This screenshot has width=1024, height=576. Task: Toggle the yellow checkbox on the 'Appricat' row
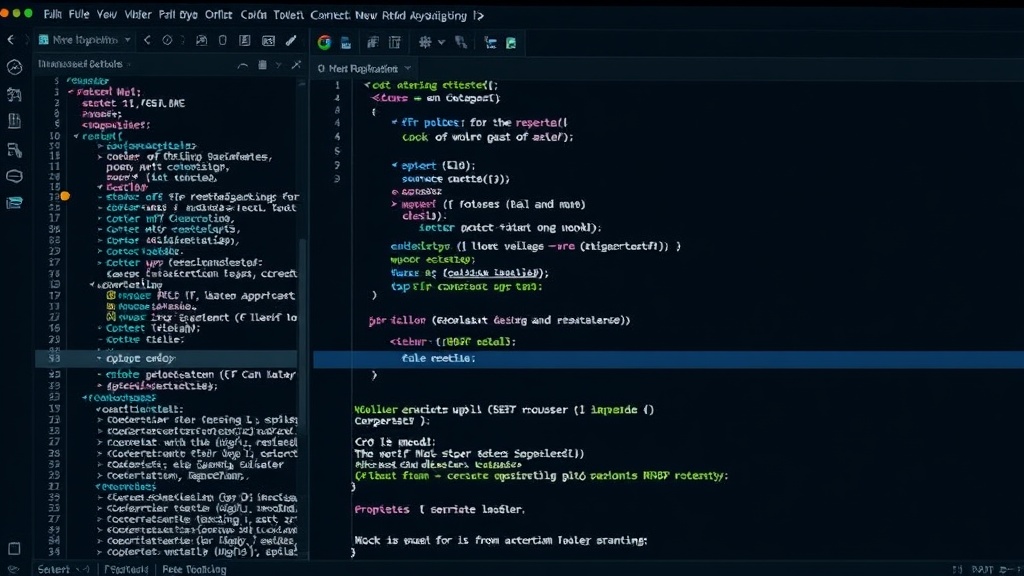coord(111,295)
